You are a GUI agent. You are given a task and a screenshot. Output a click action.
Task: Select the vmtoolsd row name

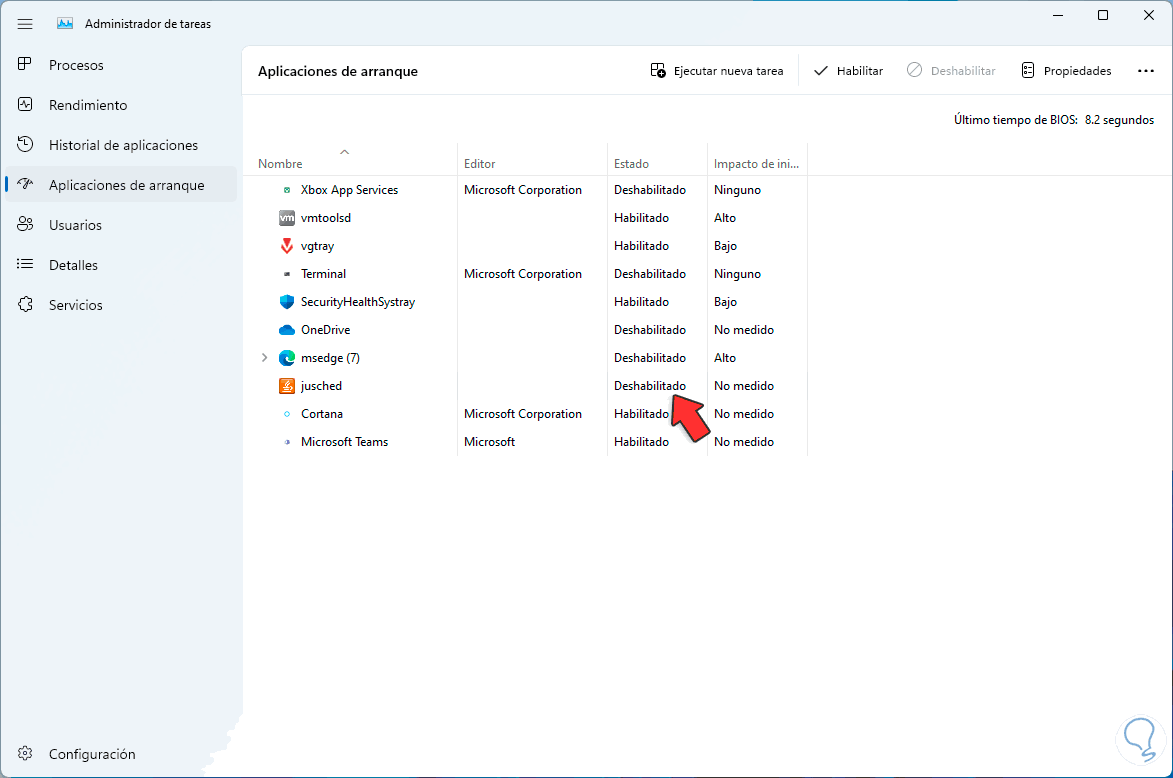(325, 218)
